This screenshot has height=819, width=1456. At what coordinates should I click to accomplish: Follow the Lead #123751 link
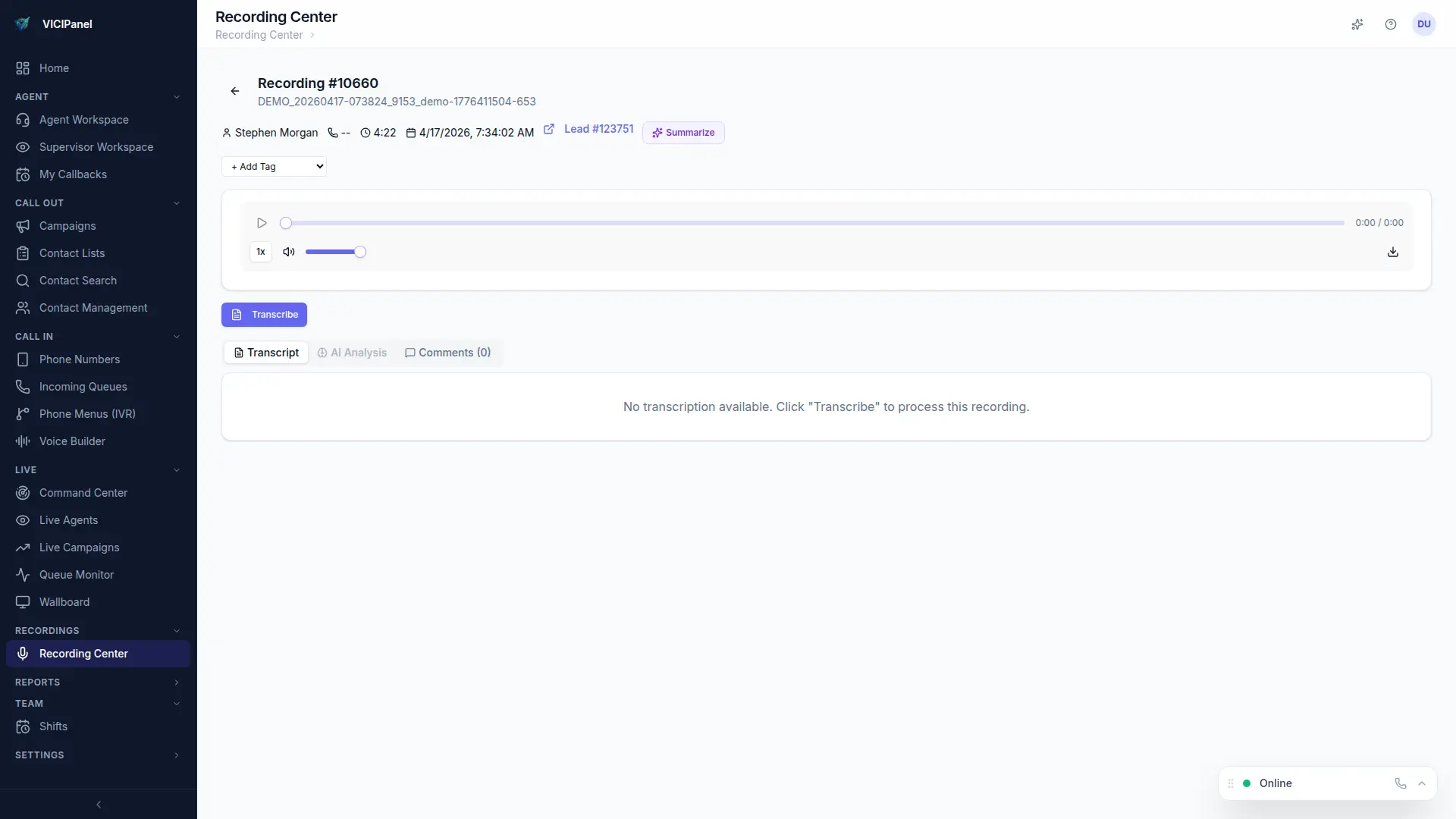coord(598,129)
